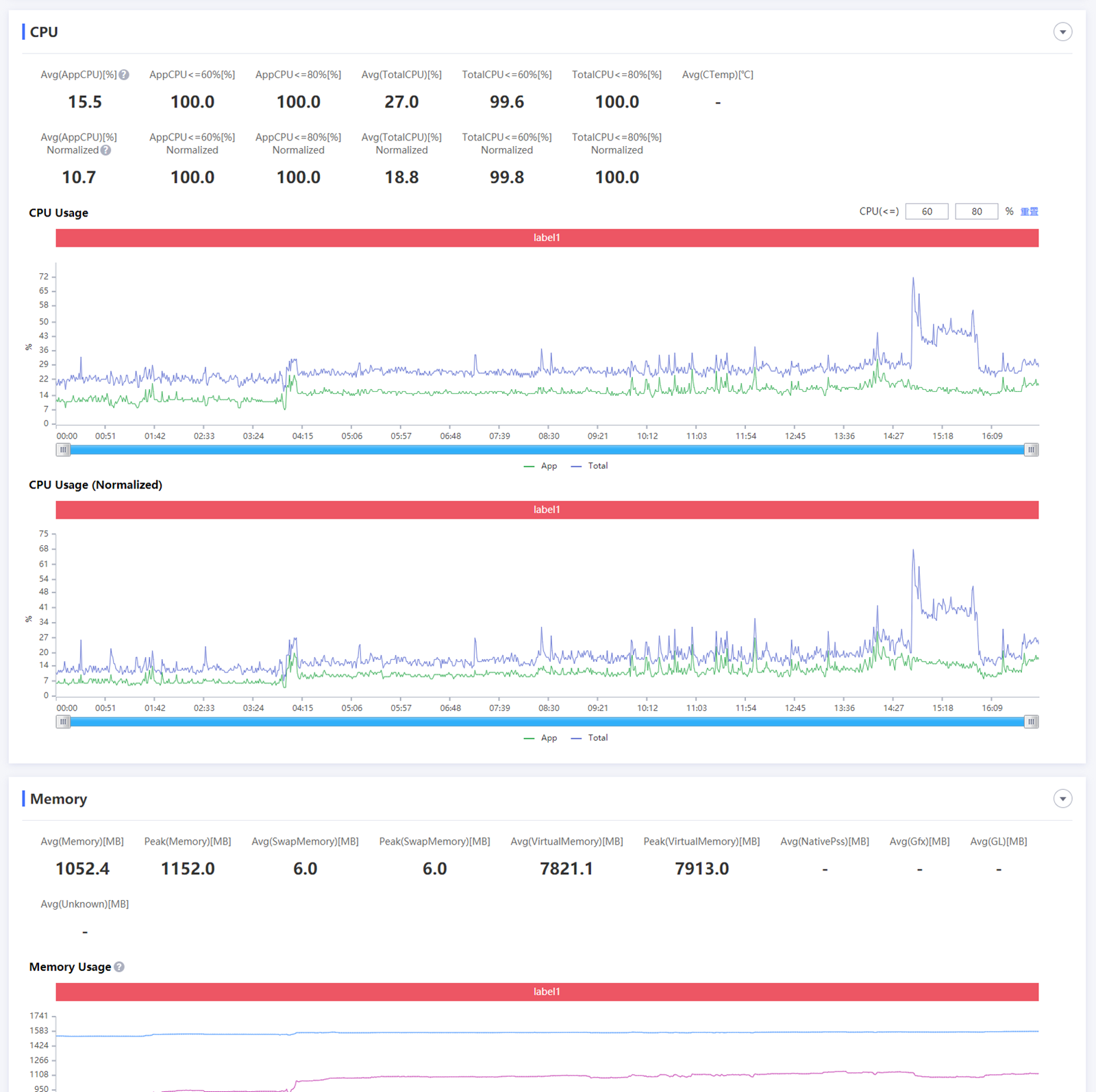
Task: Click help icon beside Avg(AppCPU) Normalized
Action: point(105,150)
